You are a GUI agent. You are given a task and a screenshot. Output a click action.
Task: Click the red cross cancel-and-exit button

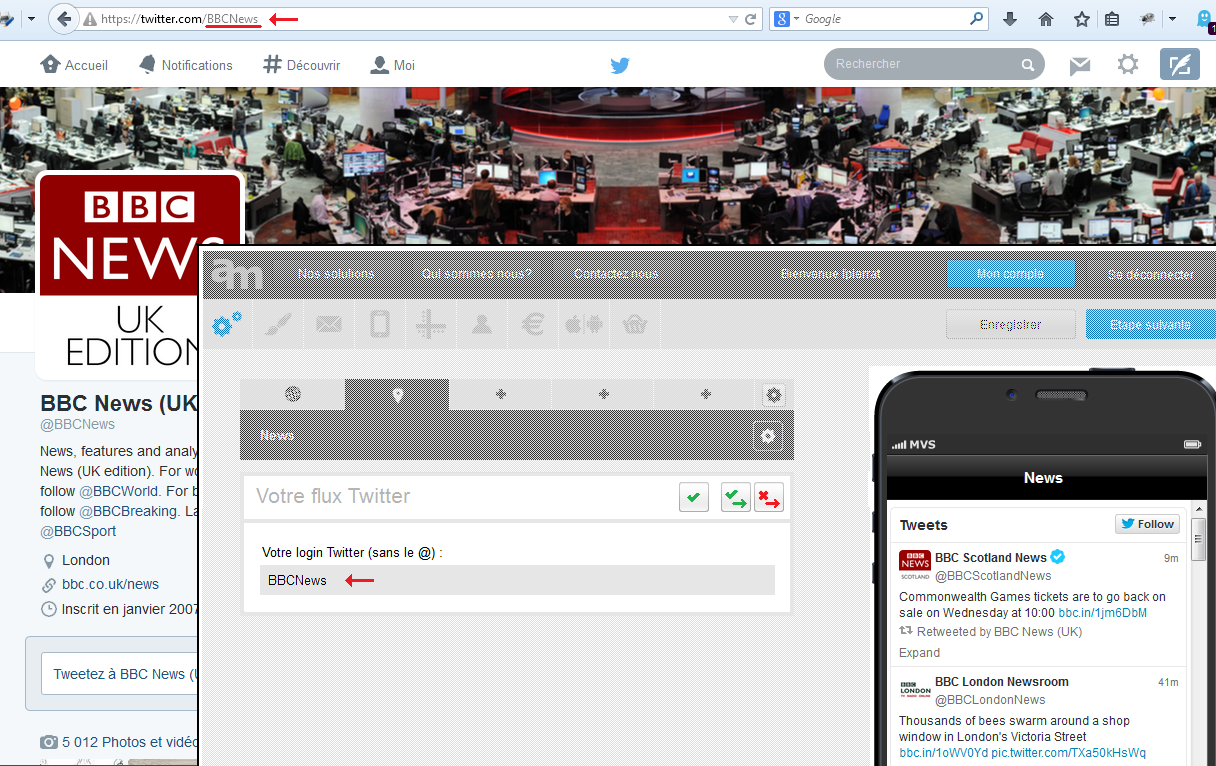tap(768, 497)
